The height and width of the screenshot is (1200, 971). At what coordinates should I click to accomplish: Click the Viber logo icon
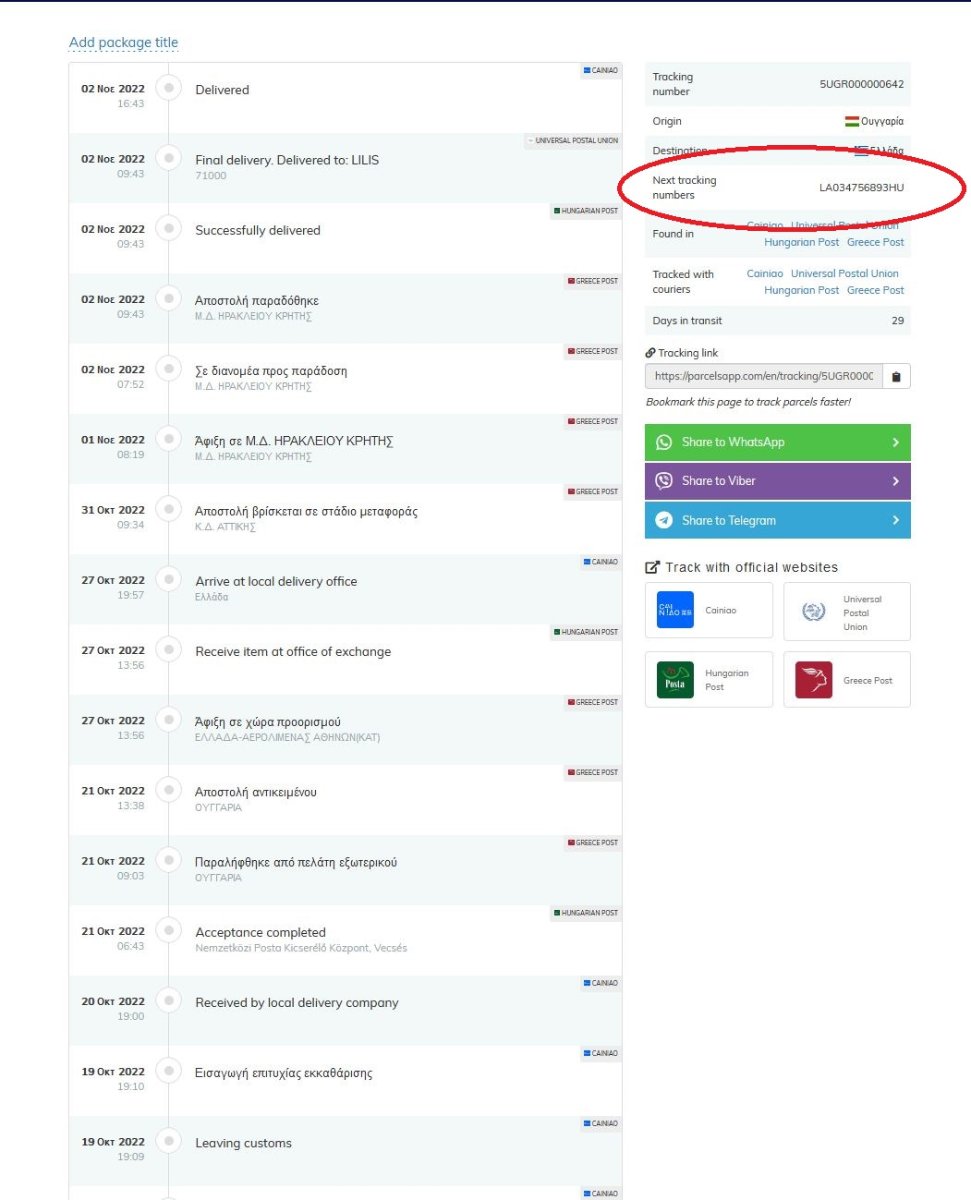664,481
